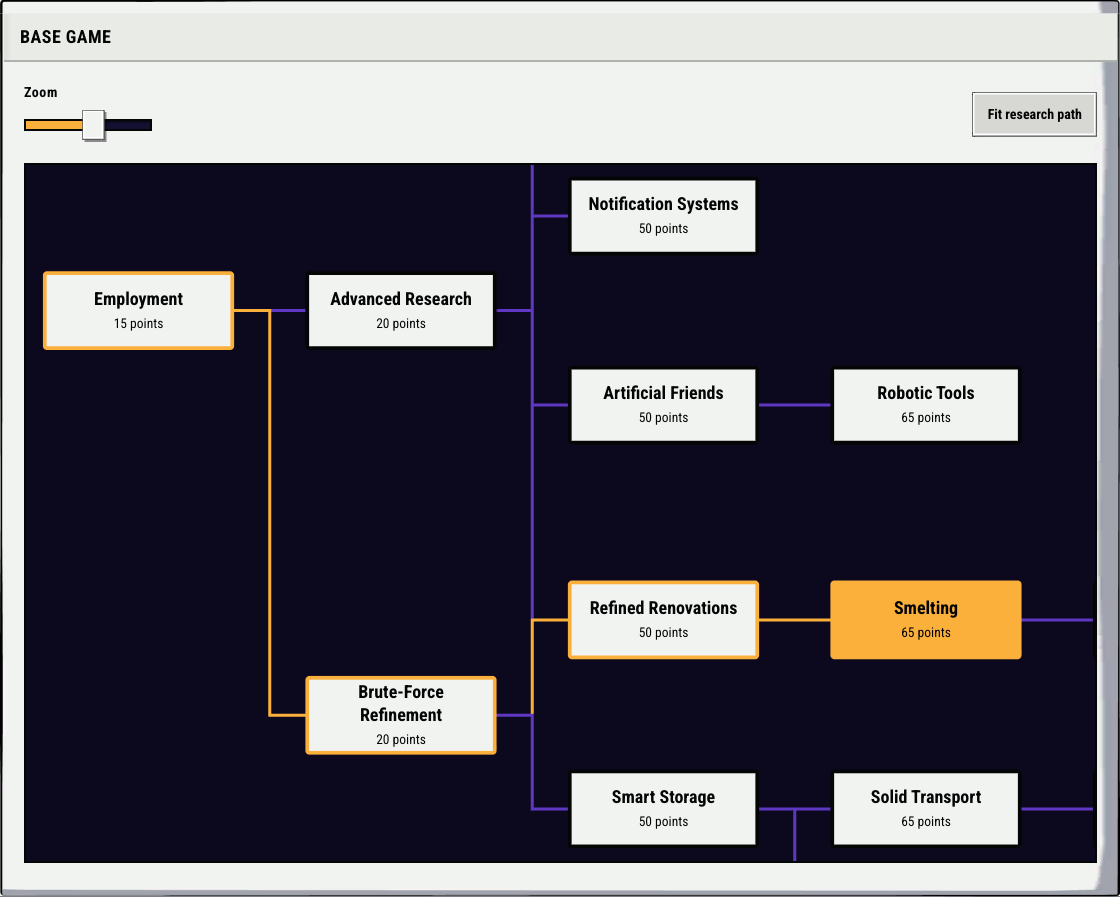This screenshot has width=1120, height=897.
Task: Select the Solid Transport research node
Action: point(926,808)
